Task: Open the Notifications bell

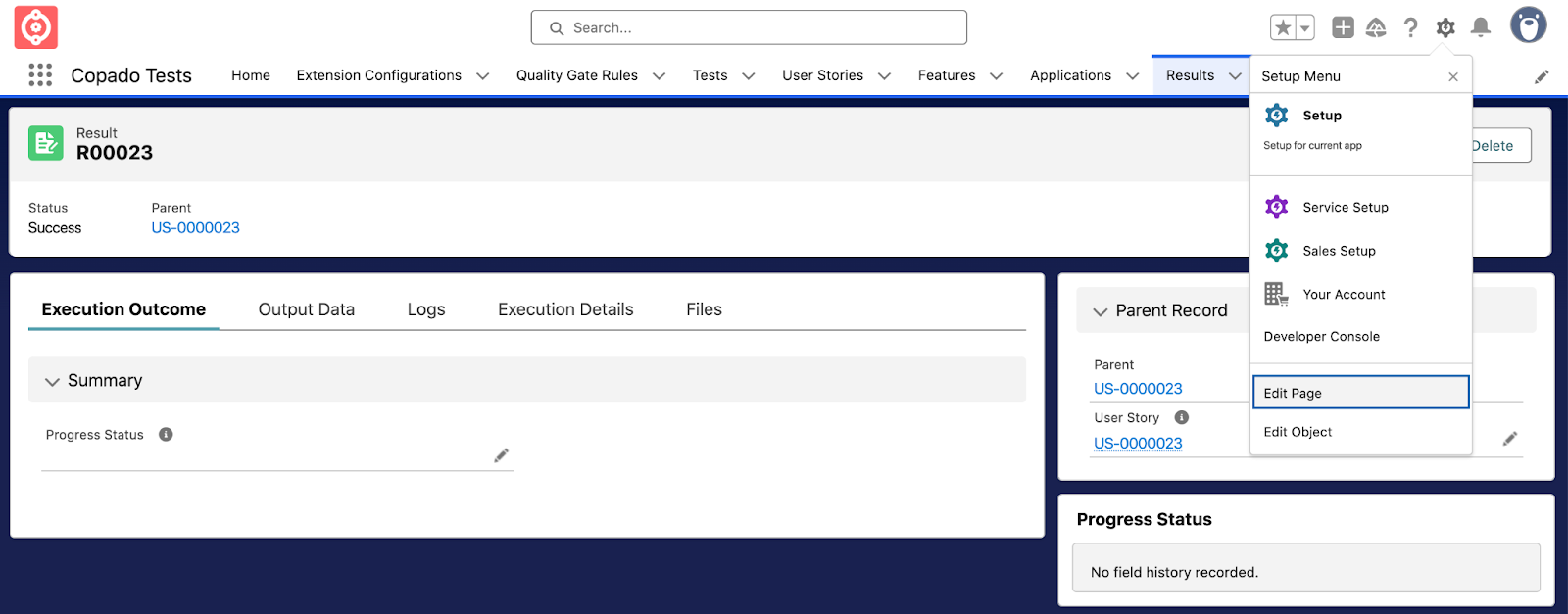Action: coord(1481,27)
